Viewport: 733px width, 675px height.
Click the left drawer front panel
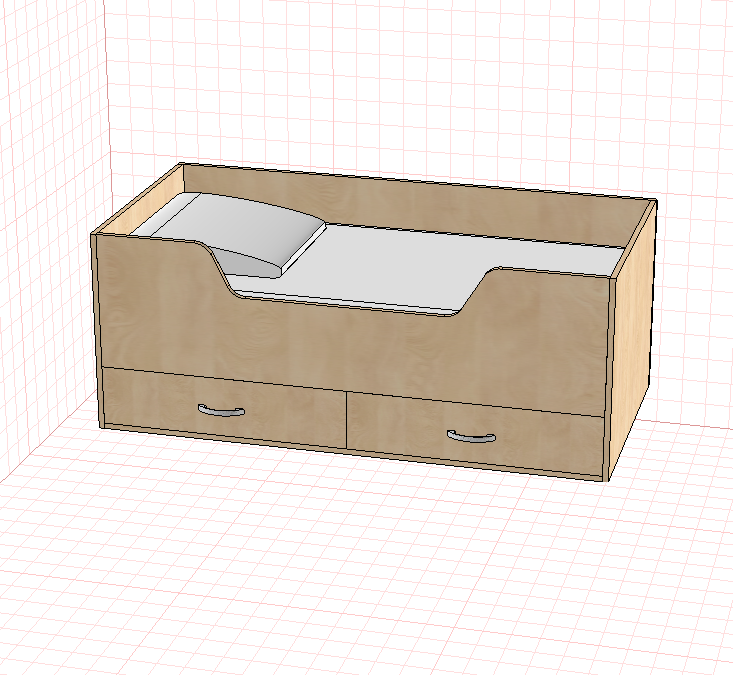click(x=224, y=408)
